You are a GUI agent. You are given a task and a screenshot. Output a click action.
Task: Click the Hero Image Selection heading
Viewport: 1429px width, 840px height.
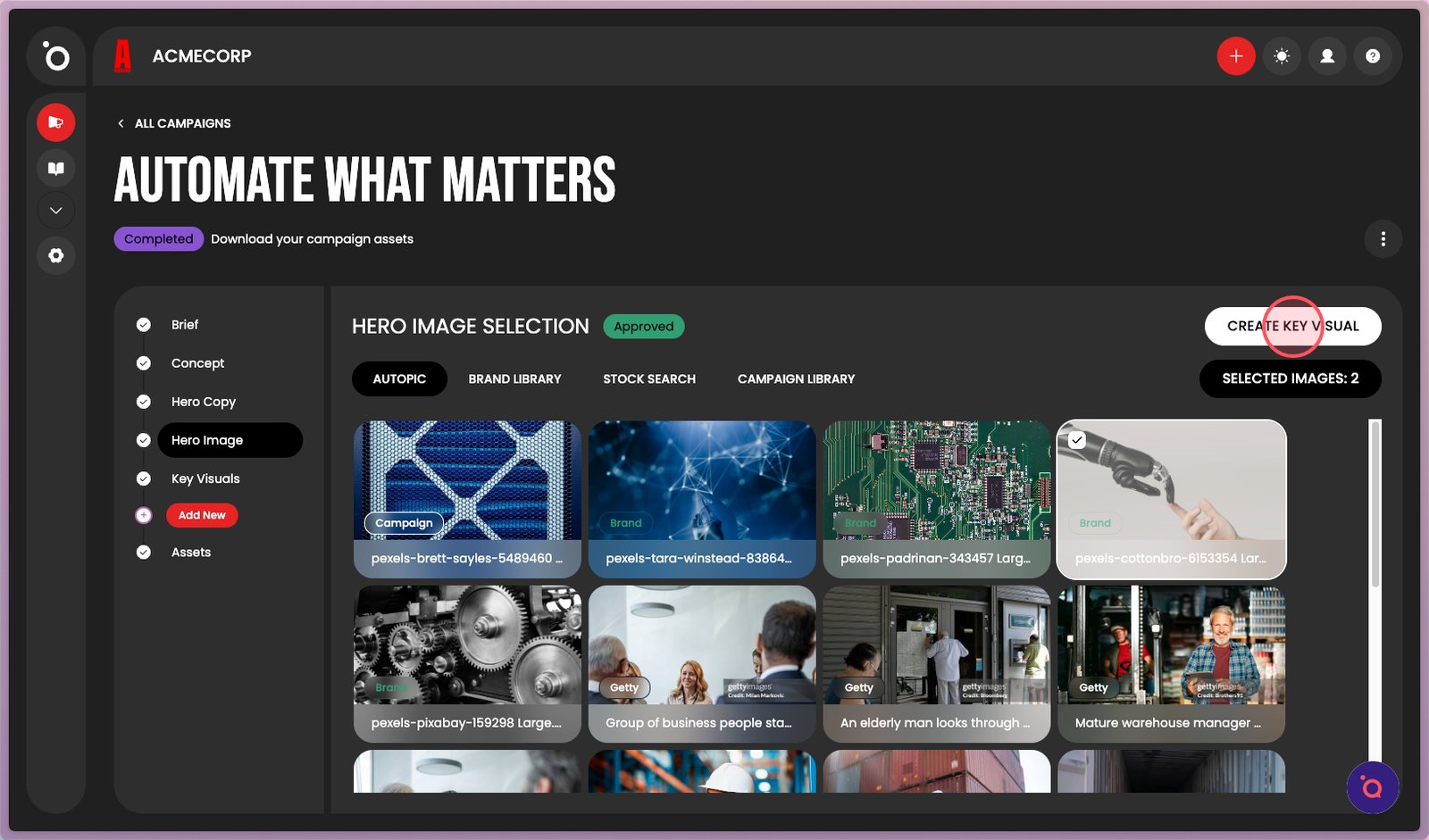click(x=471, y=327)
